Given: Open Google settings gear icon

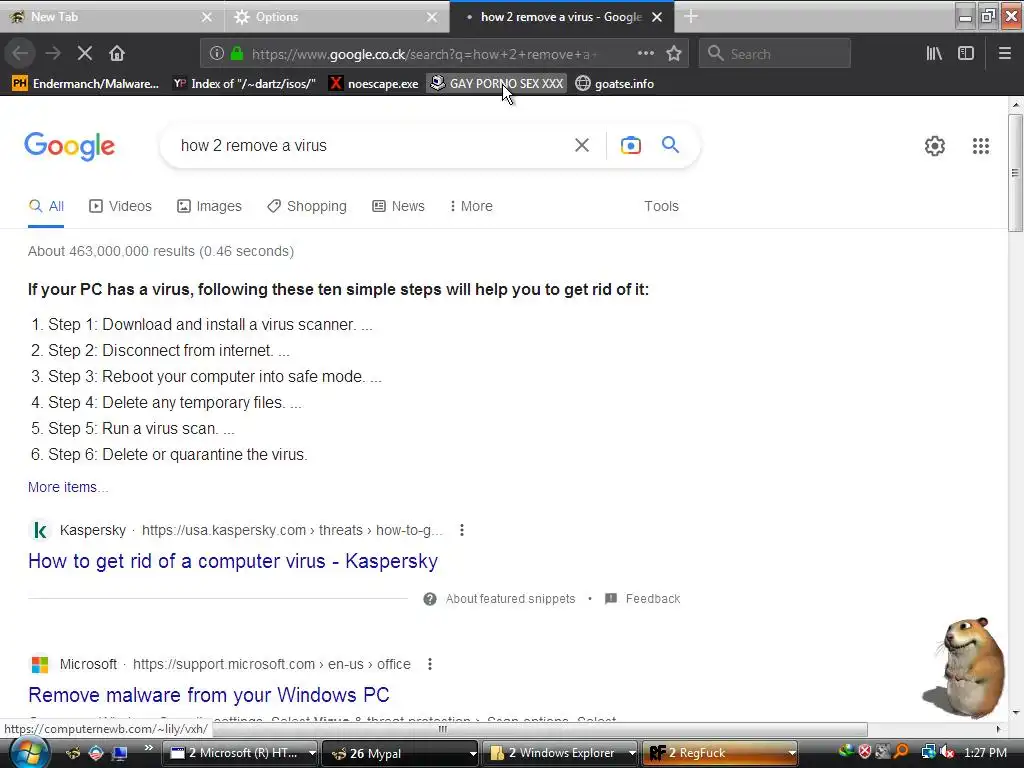Looking at the screenshot, I should coord(935,146).
